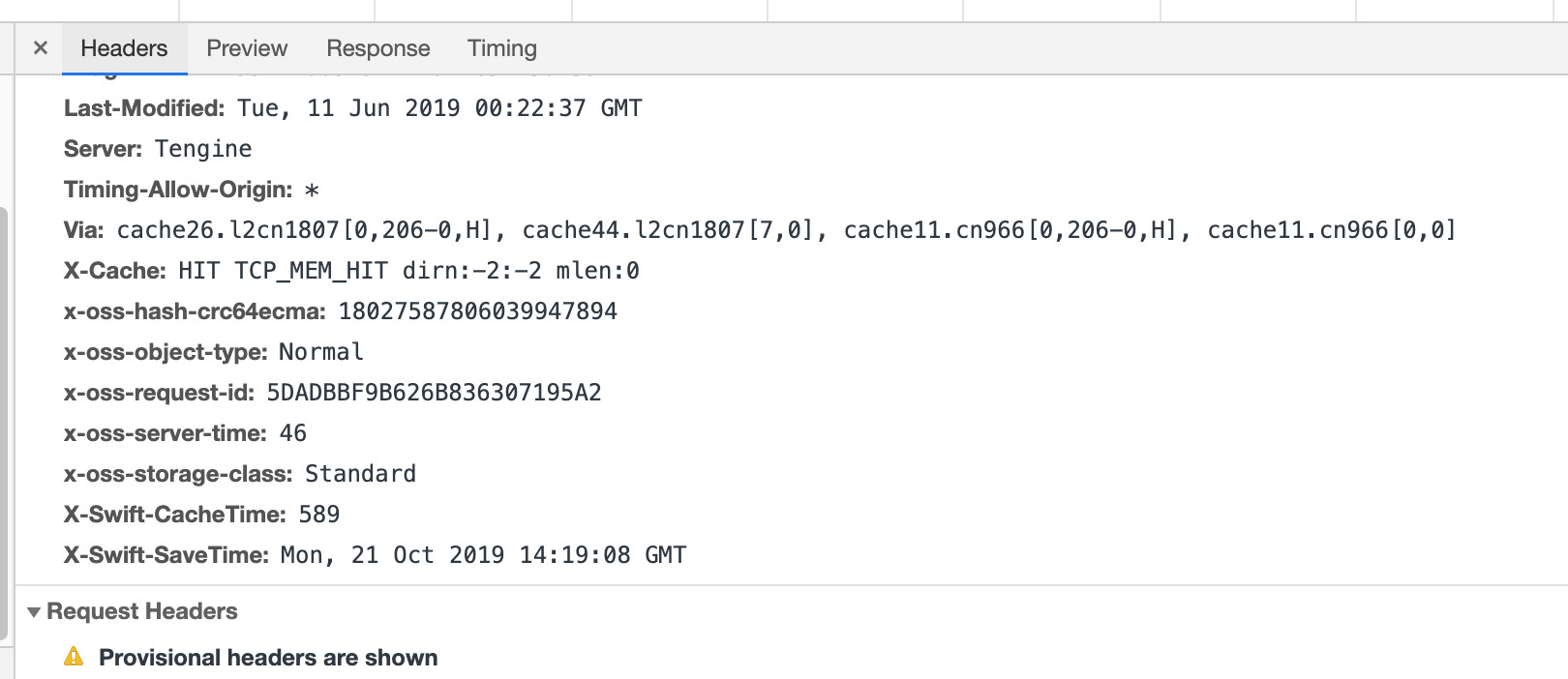The width and height of the screenshot is (1568, 679).
Task: Click the X-Swift-CacheTime value 589
Action: (x=319, y=515)
